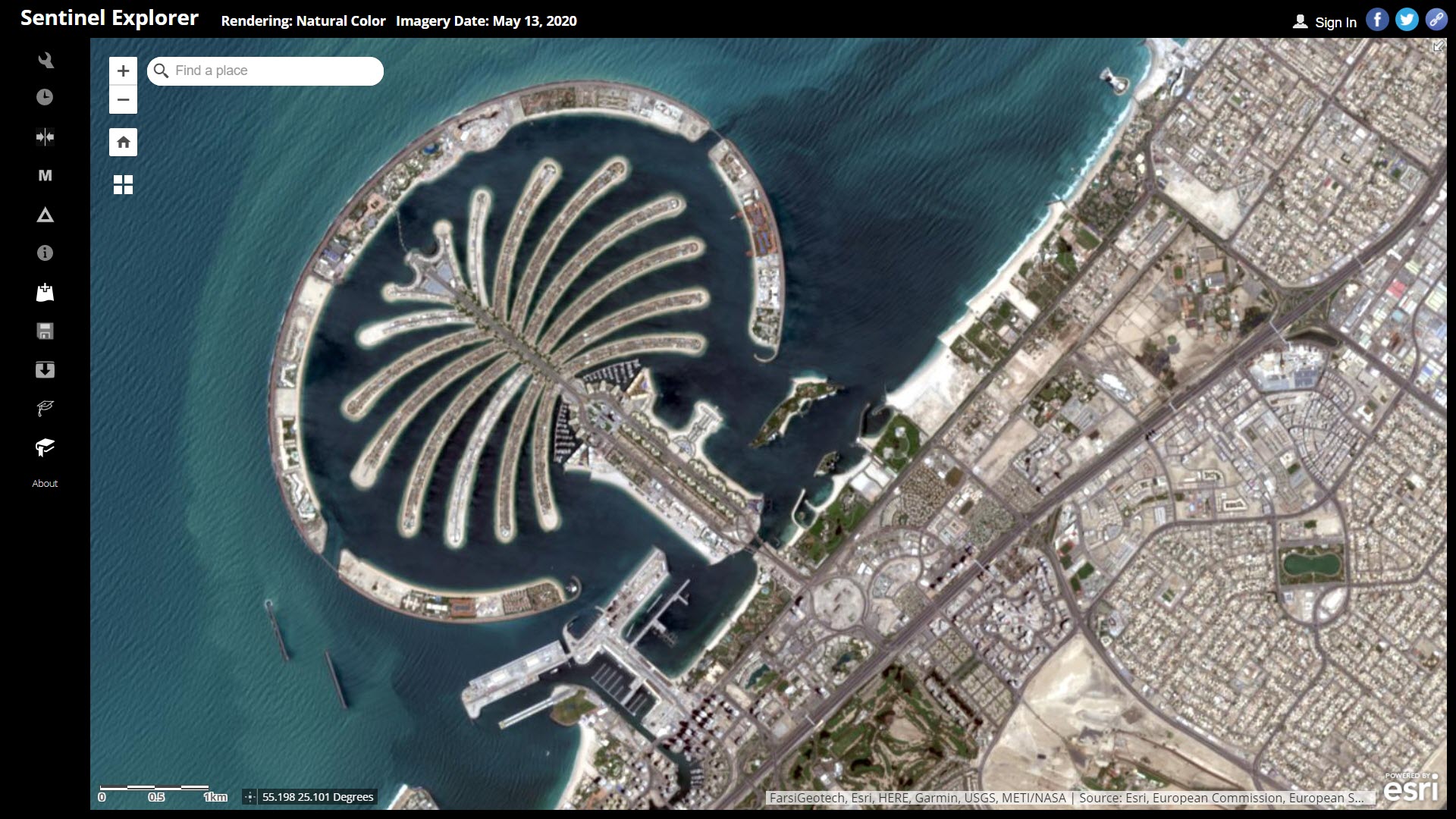Screen dimensions: 1456x819
Task: Click the 1km scale bar
Action: pyautogui.click(x=163, y=793)
